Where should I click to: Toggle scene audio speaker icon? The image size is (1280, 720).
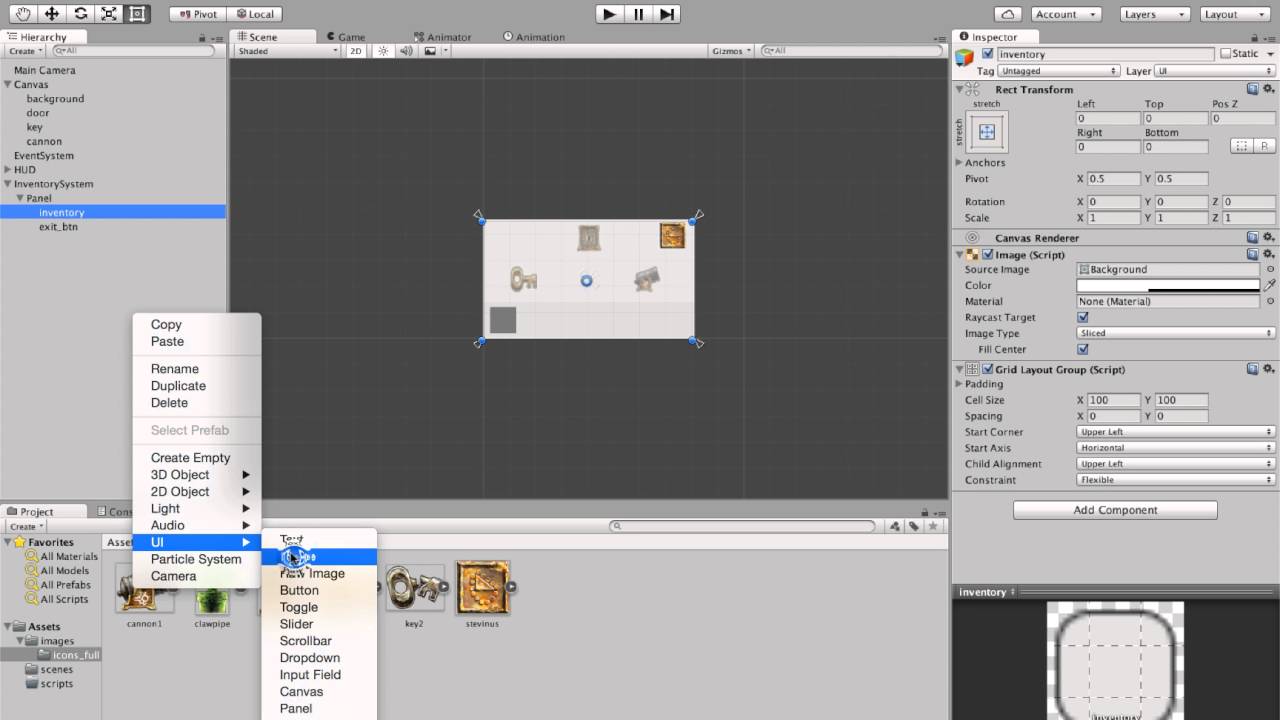click(x=406, y=51)
